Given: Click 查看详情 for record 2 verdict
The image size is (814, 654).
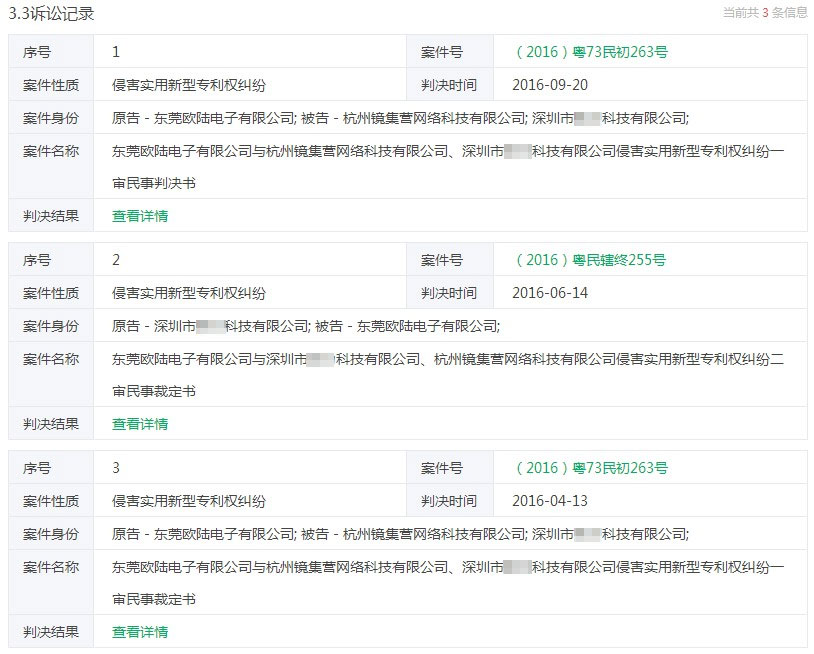Looking at the screenshot, I should 140,424.
